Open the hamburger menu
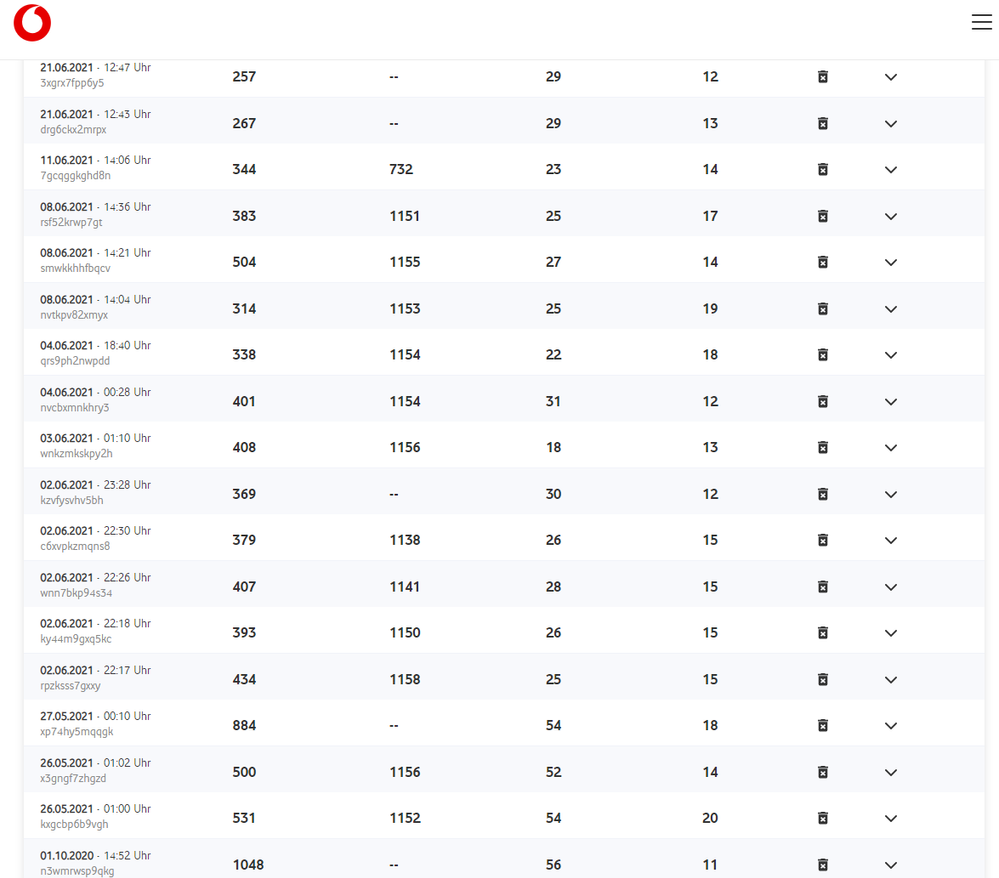This screenshot has height=878, width=999. [981, 21]
